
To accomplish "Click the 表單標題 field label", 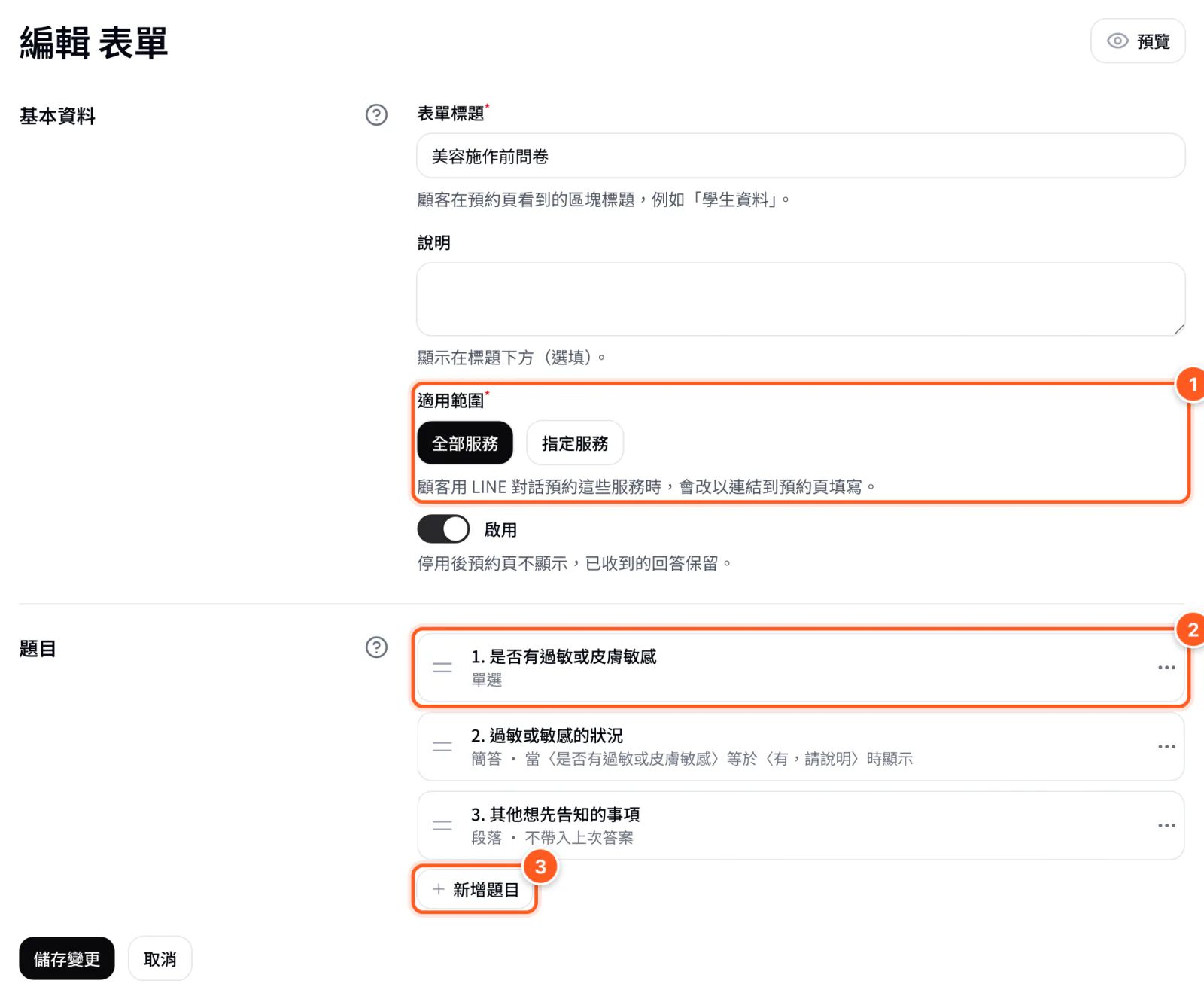I will coord(451,114).
